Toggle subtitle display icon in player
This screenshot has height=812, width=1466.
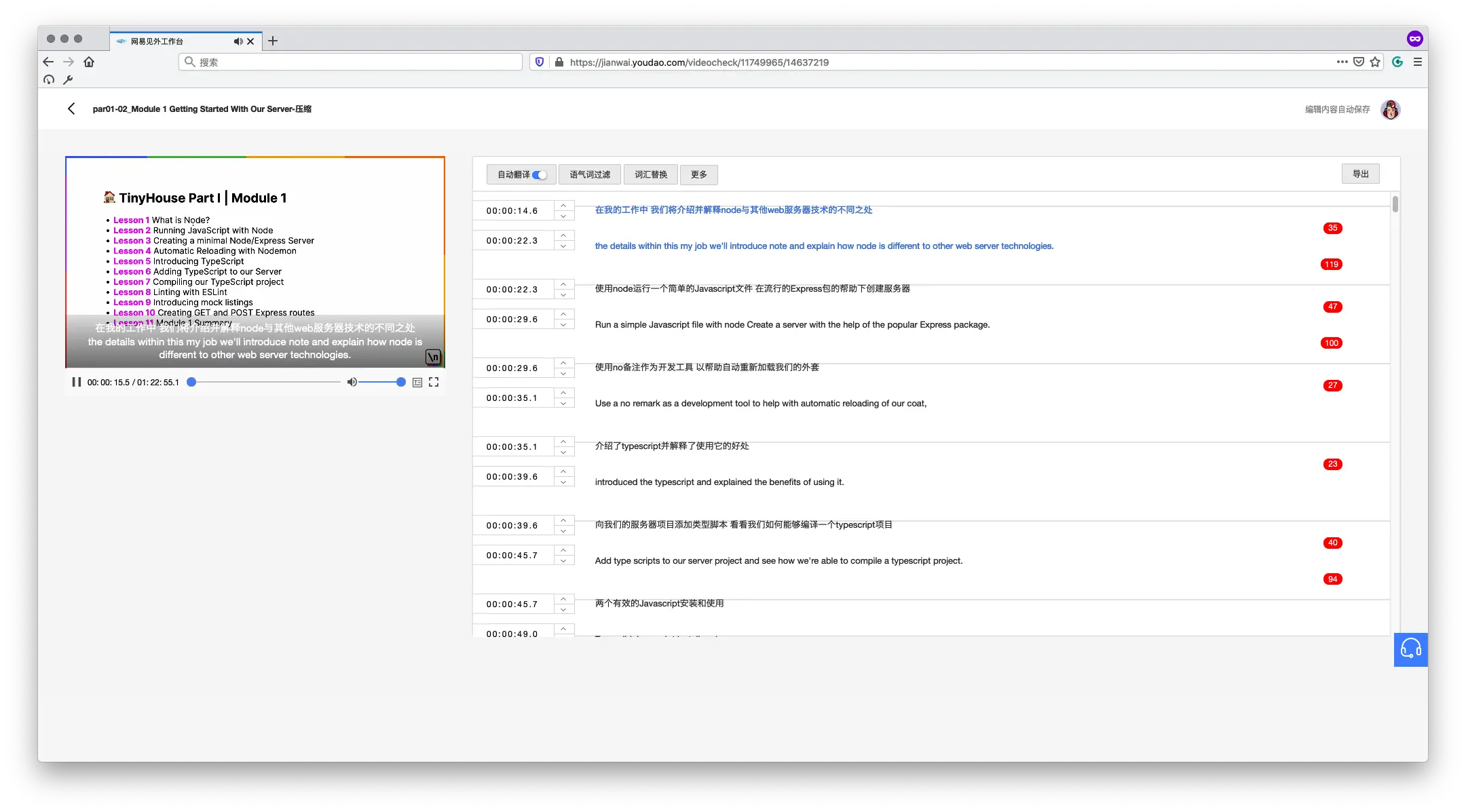tap(417, 383)
